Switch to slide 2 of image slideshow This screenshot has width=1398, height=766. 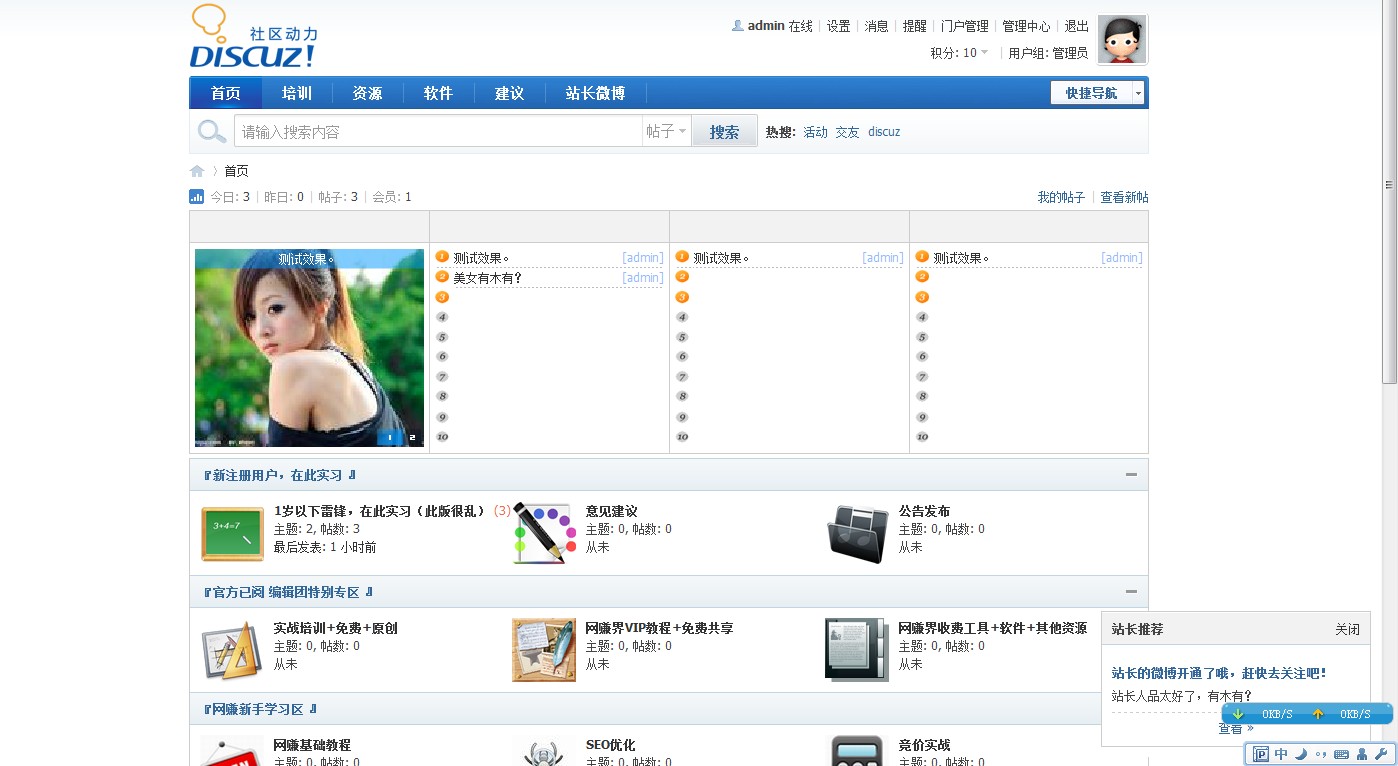coord(412,437)
